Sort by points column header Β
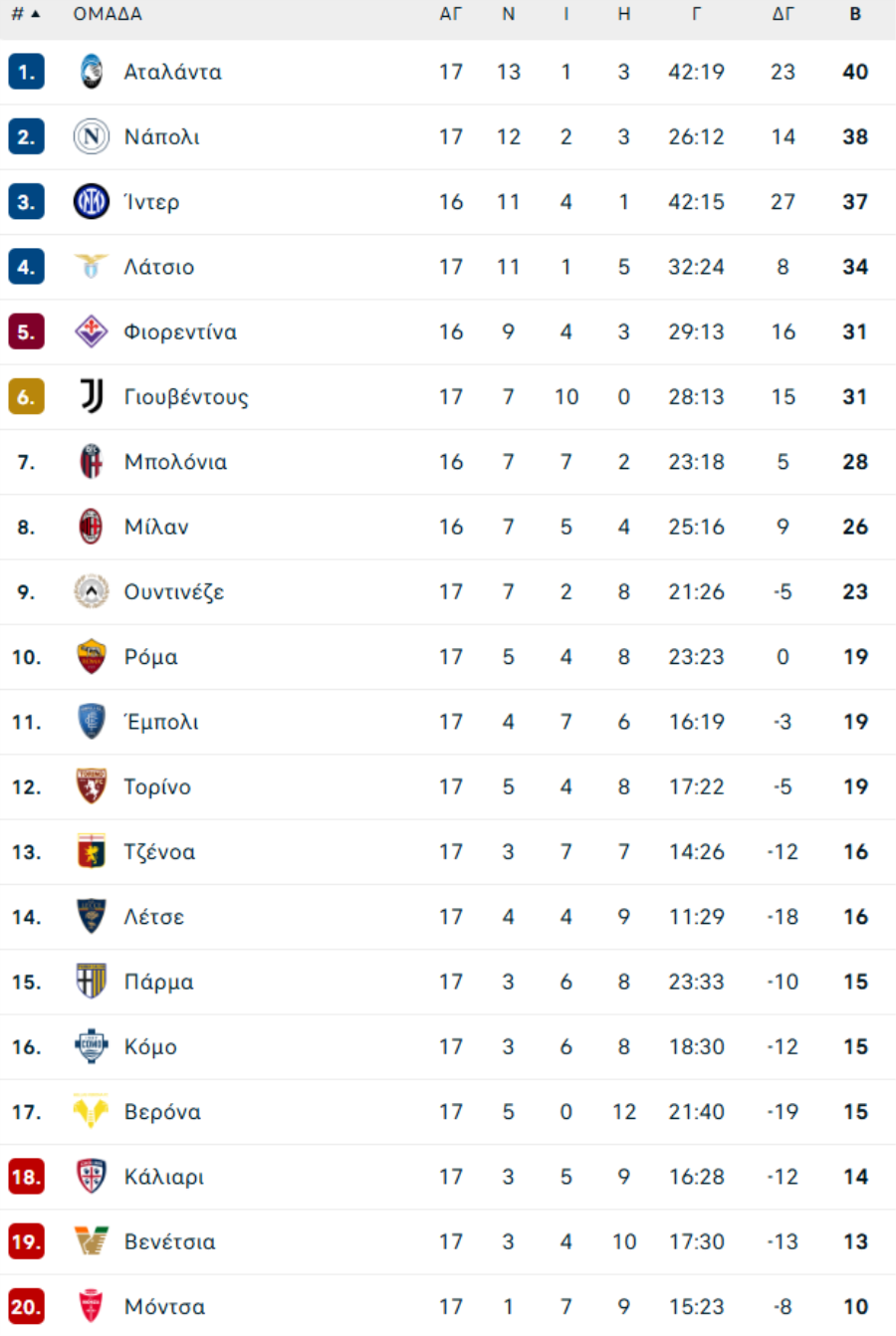The width and height of the screenshot is (896, 1336). (855, 14)
